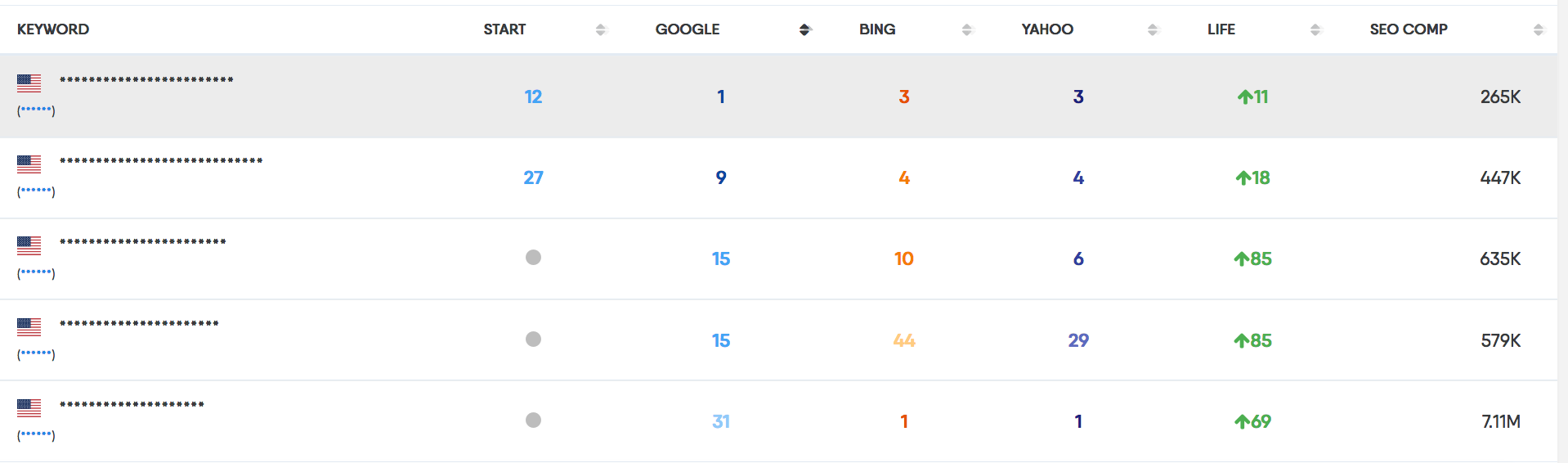Viewport: 1568px width, 463px height.
Task: Click the US flag in the first keyword row
Action: pyautogui.click(x=29, y=83)
